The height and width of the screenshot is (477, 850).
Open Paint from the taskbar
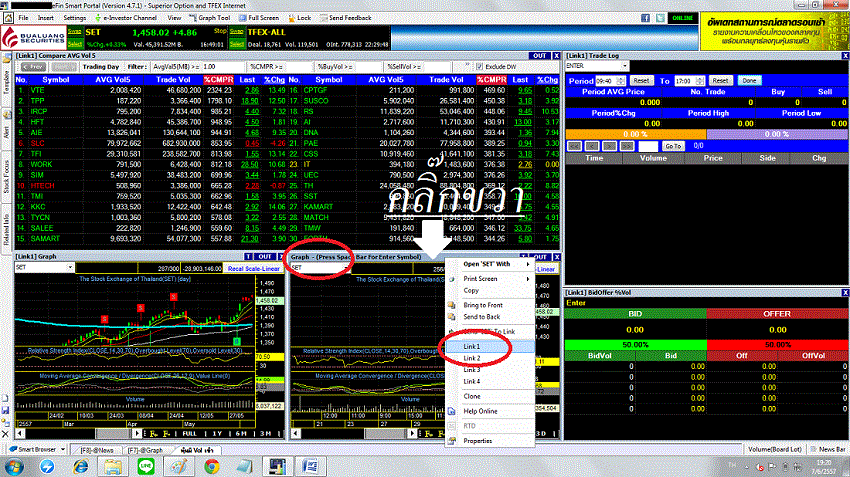(179, 466)
